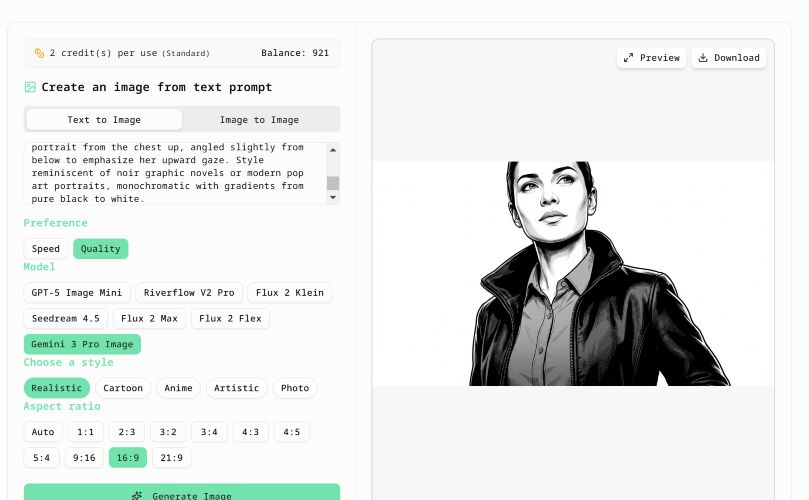Click the sparkle icon on Generate Image
This screenshot has height=500, width=809.
pos(137,496)
